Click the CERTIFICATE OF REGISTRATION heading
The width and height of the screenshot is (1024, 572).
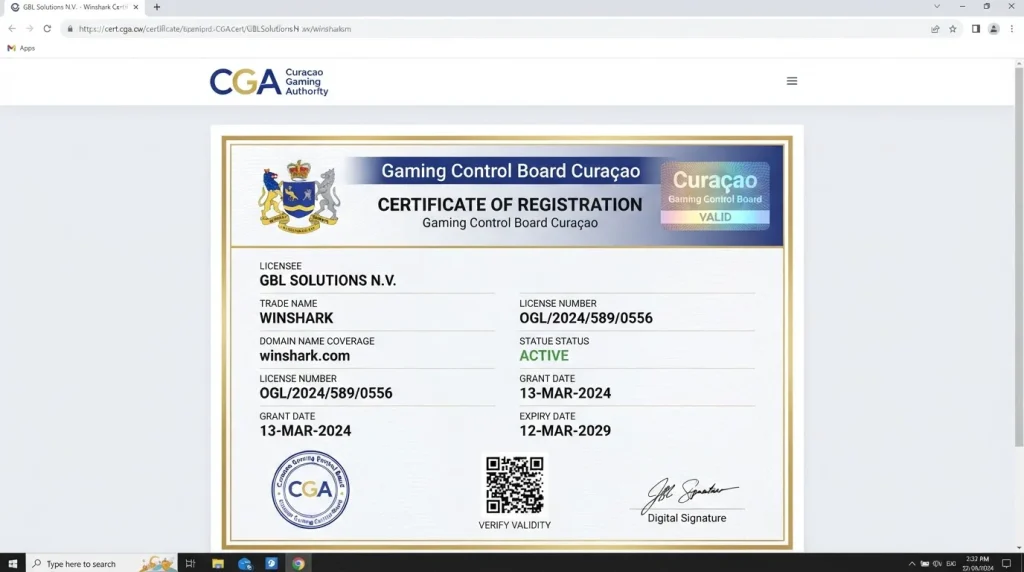[510, 204]
